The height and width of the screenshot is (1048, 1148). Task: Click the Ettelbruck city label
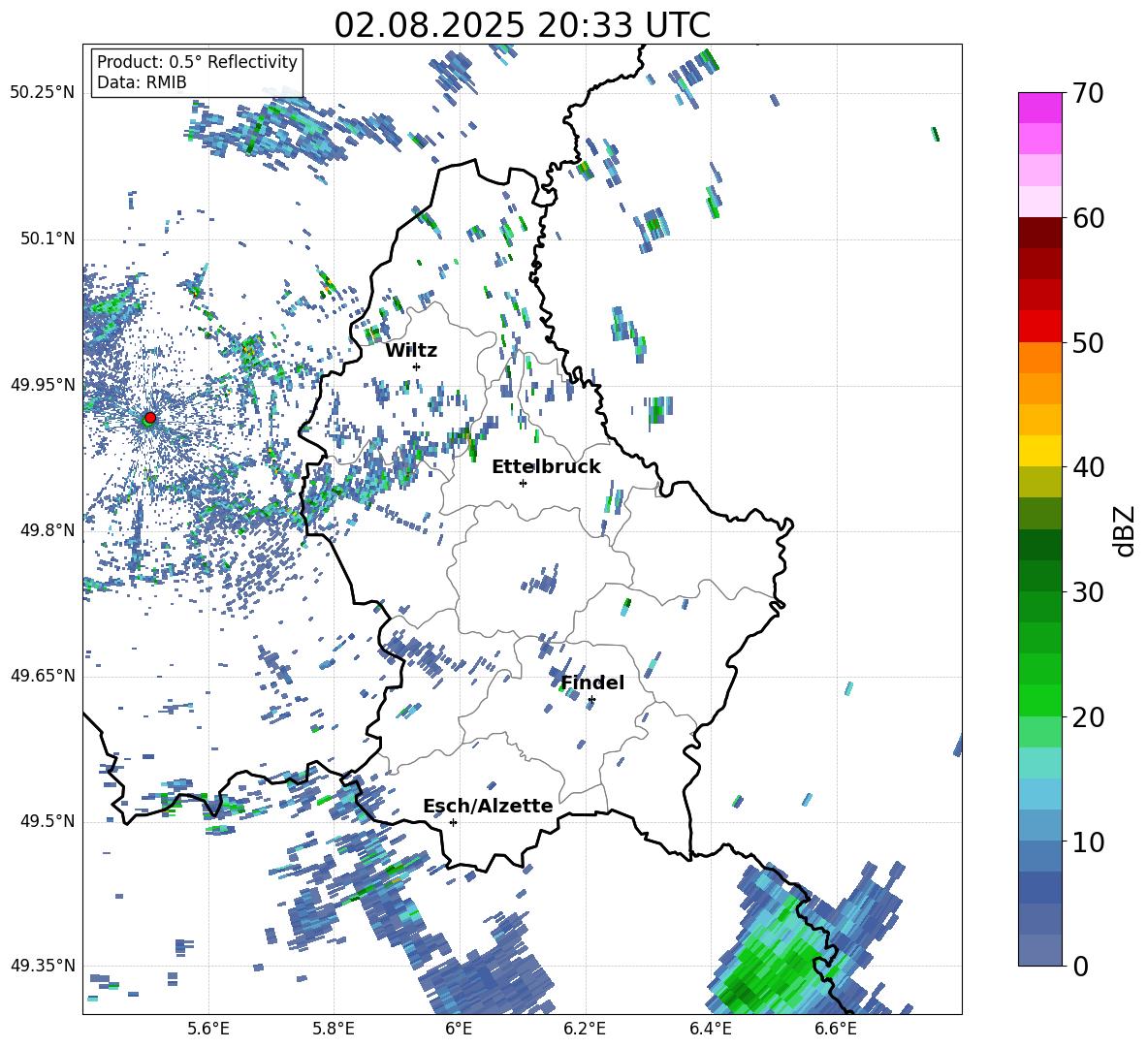546,467
